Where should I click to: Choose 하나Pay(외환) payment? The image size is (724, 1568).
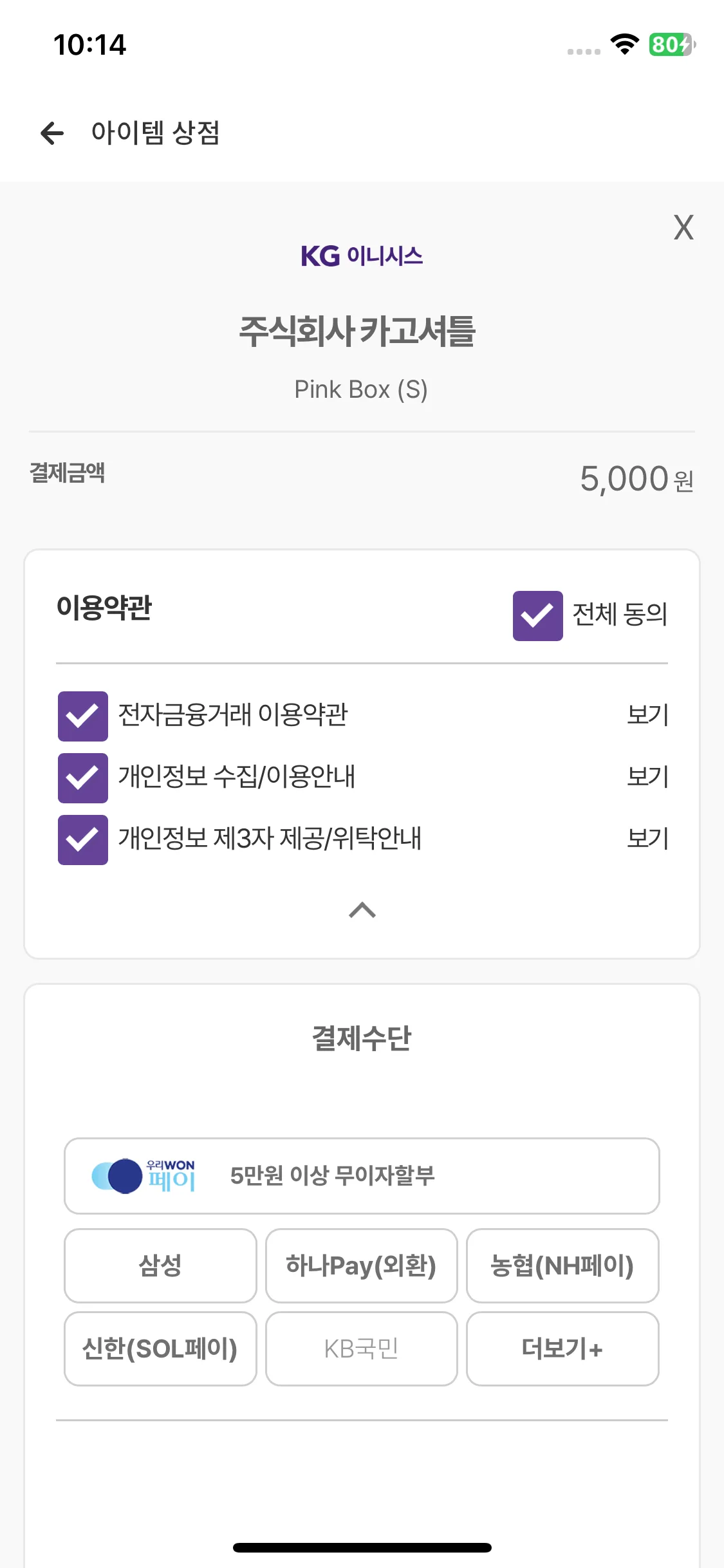click(x=362, y=1265)
